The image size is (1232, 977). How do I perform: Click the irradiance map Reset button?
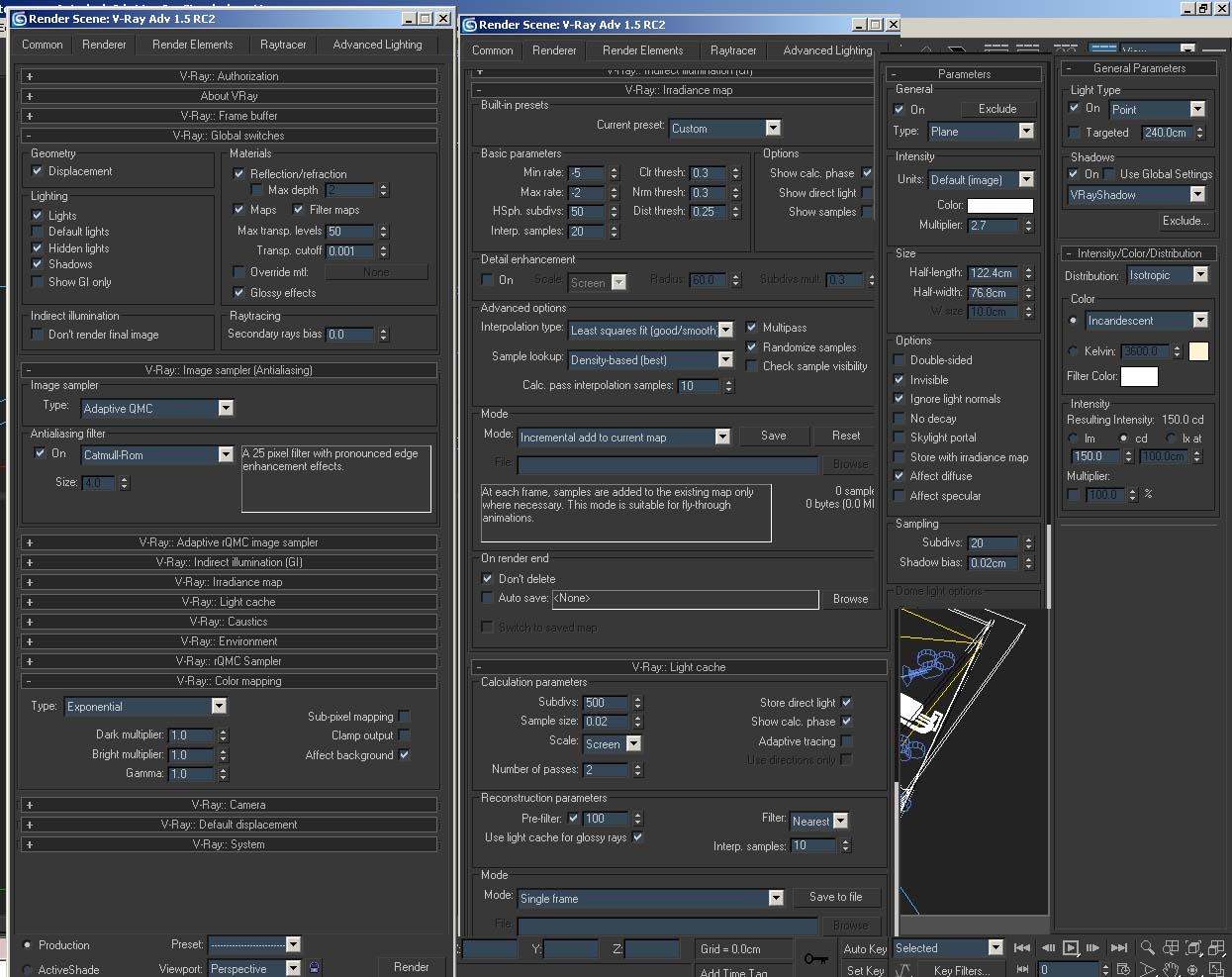click(846, 436)
